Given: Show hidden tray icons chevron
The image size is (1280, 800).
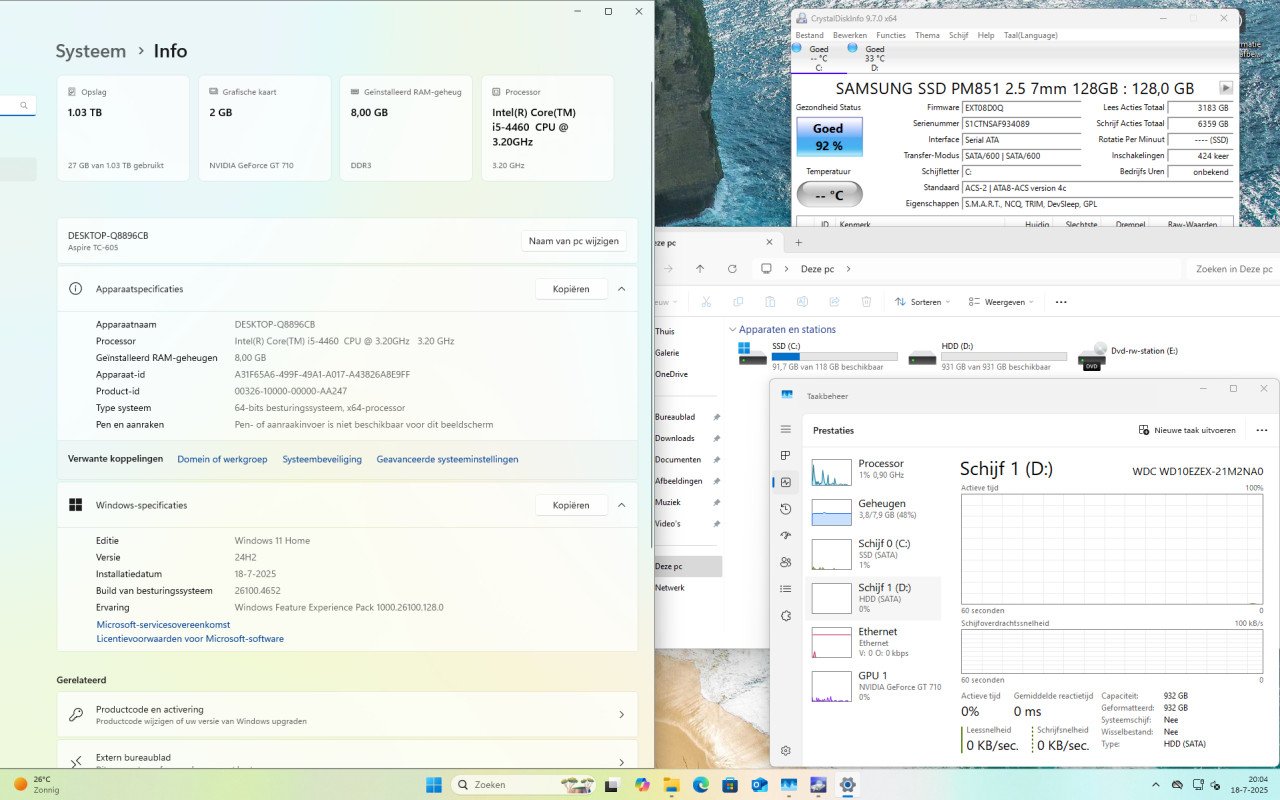Looking at the screenshot, I should (x=1156, y=785).
